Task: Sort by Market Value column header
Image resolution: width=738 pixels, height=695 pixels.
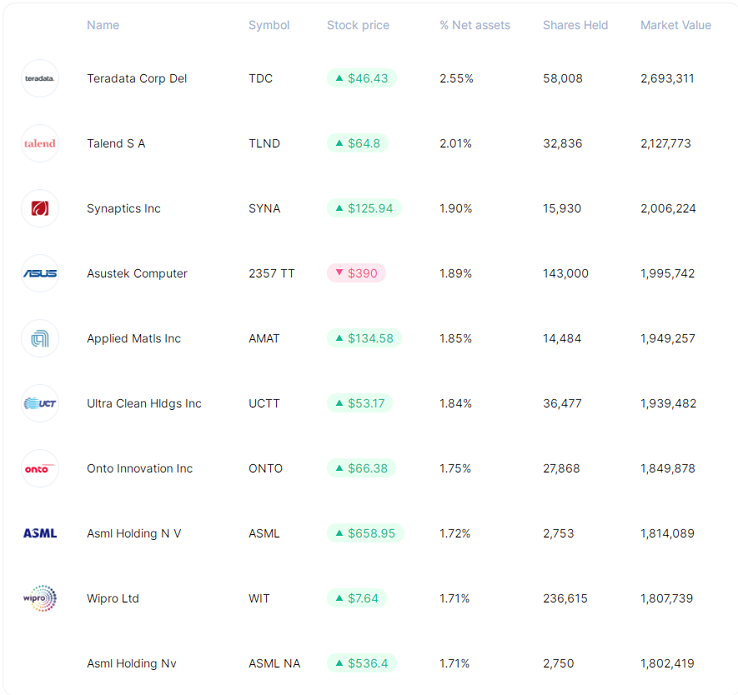Action: tap(676, 25)
